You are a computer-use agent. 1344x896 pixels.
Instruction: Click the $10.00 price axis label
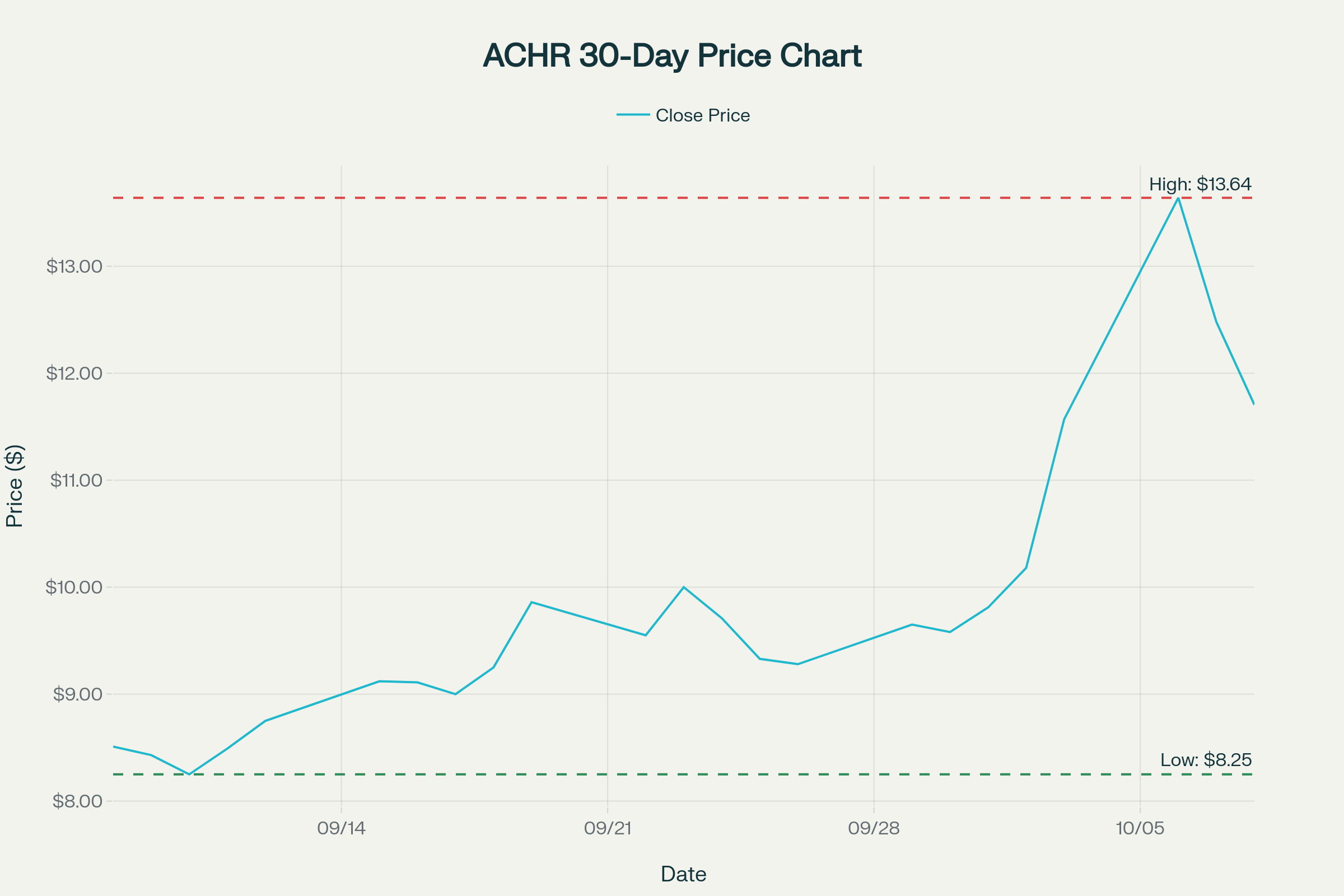(74, 587)
